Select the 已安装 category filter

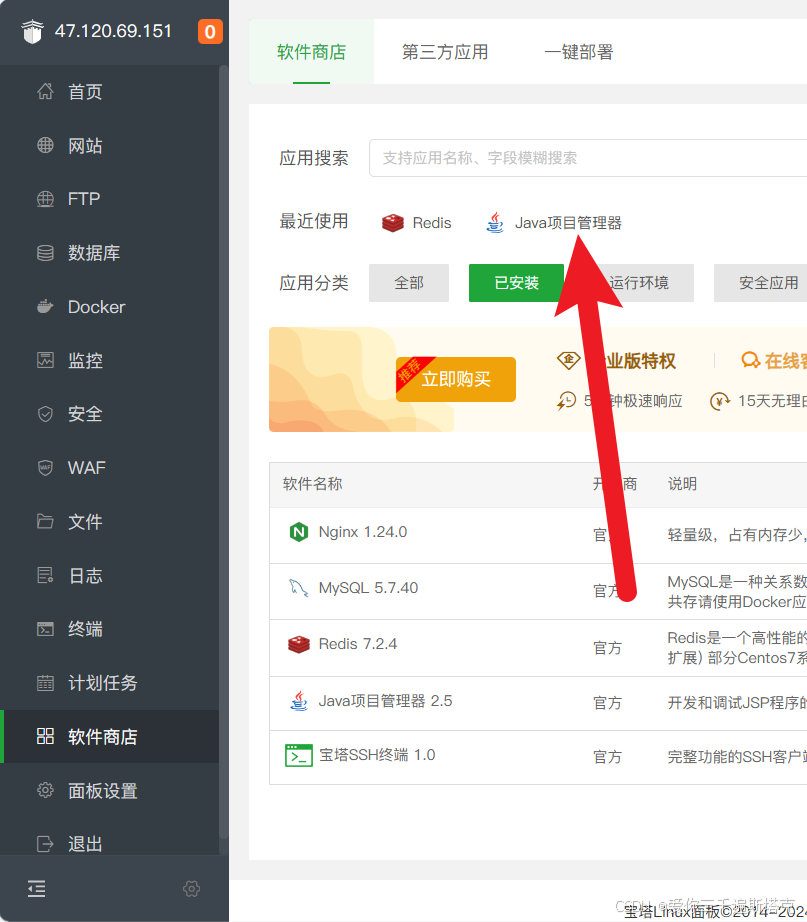click(x=516, y=283)
